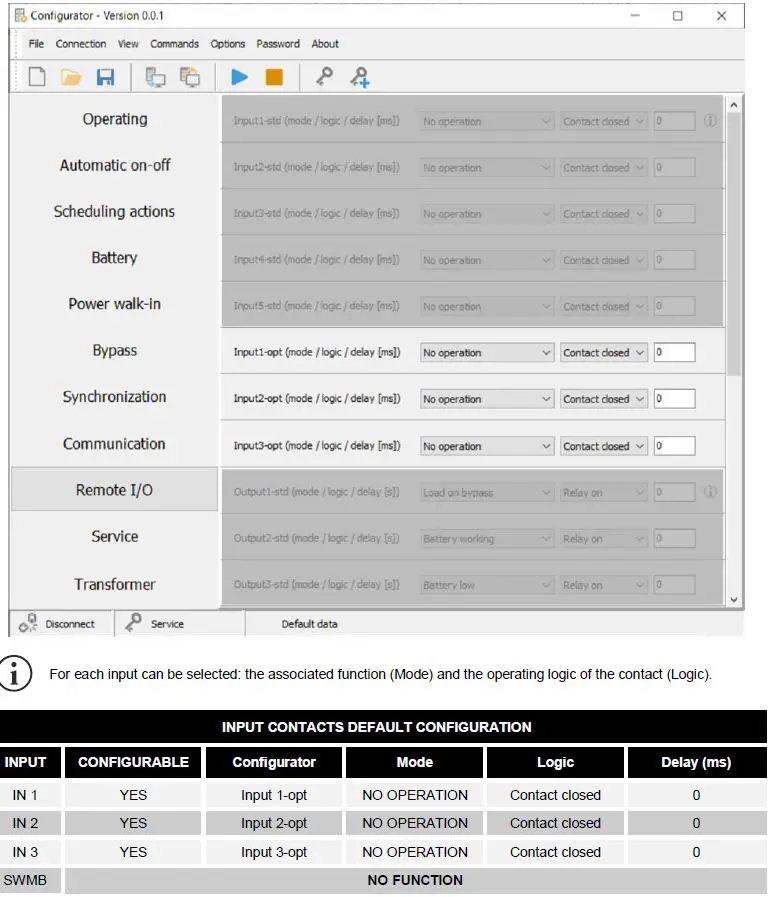Stop with the orange square icon
Image resolution: width=770 pixels, height=897 pixels.
[274, 77]
